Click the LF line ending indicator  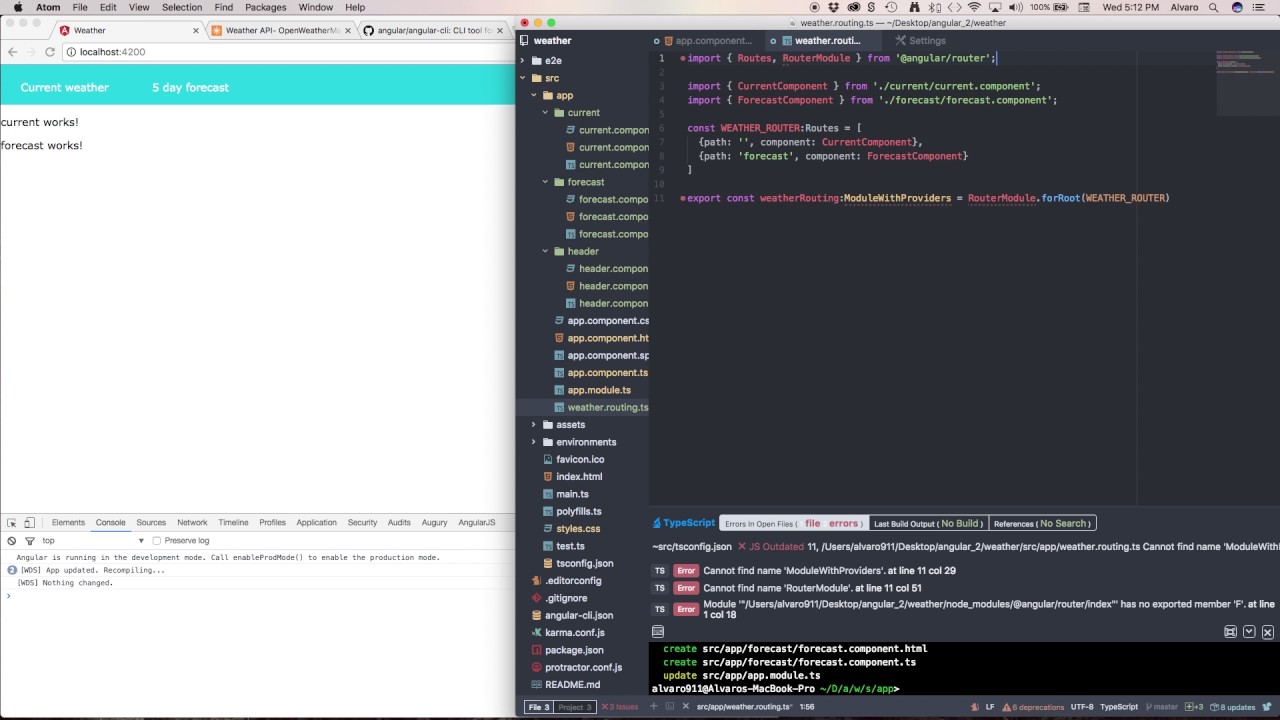990,707
